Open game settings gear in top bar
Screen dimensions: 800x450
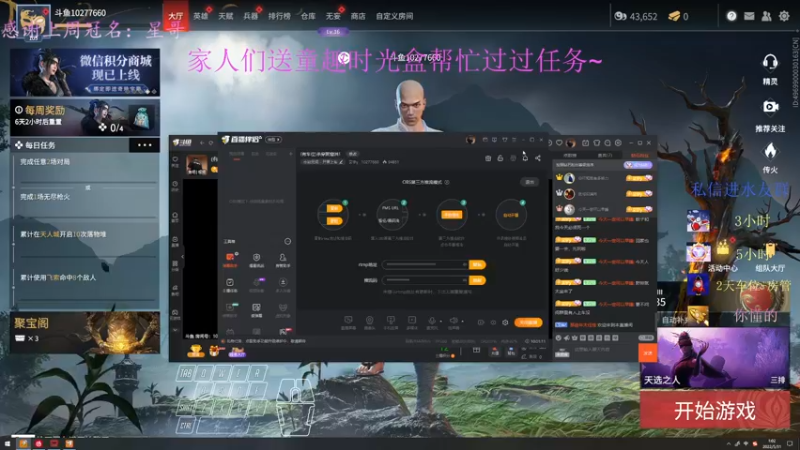(x=784, y=16)
